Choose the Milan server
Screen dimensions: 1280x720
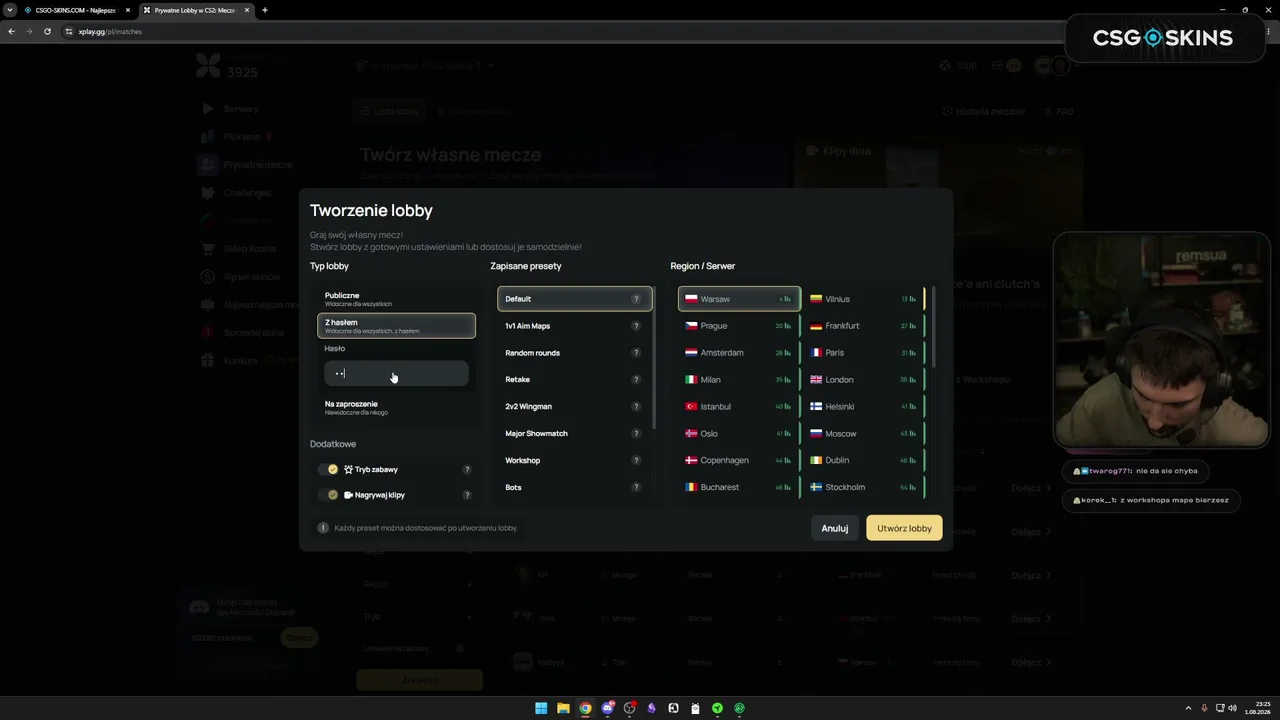[x=739, y=380]
